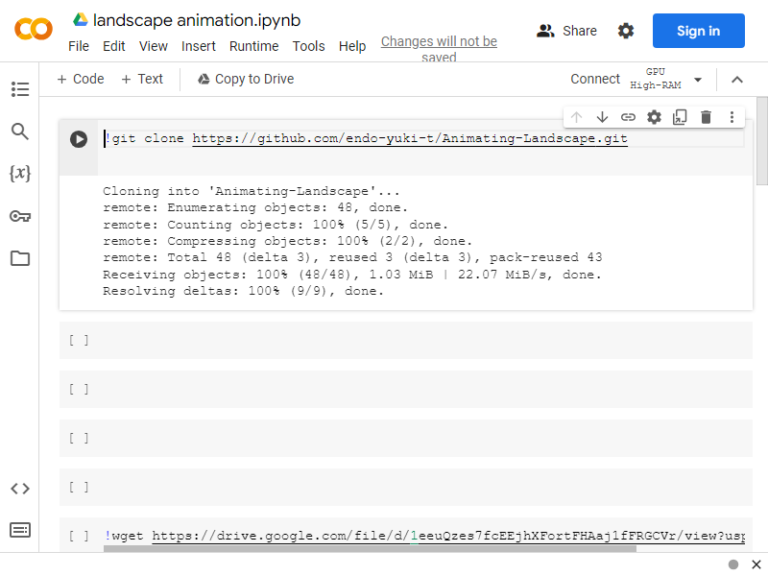This screenshot has width=768, height=576.
Task: Run the second empty cell bracket
Action: (x=78, y=389)
